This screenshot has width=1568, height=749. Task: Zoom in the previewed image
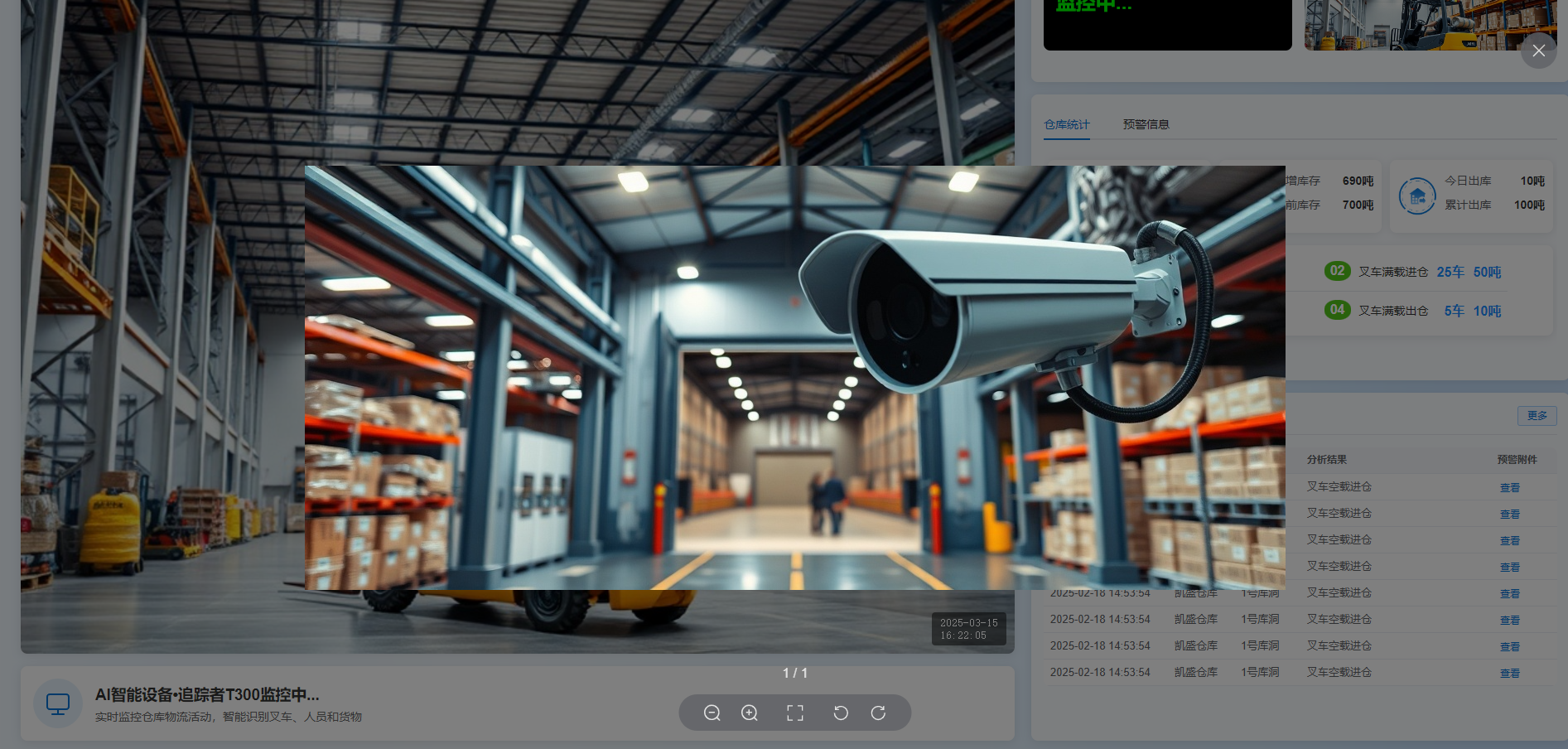(x=750, y=713)
